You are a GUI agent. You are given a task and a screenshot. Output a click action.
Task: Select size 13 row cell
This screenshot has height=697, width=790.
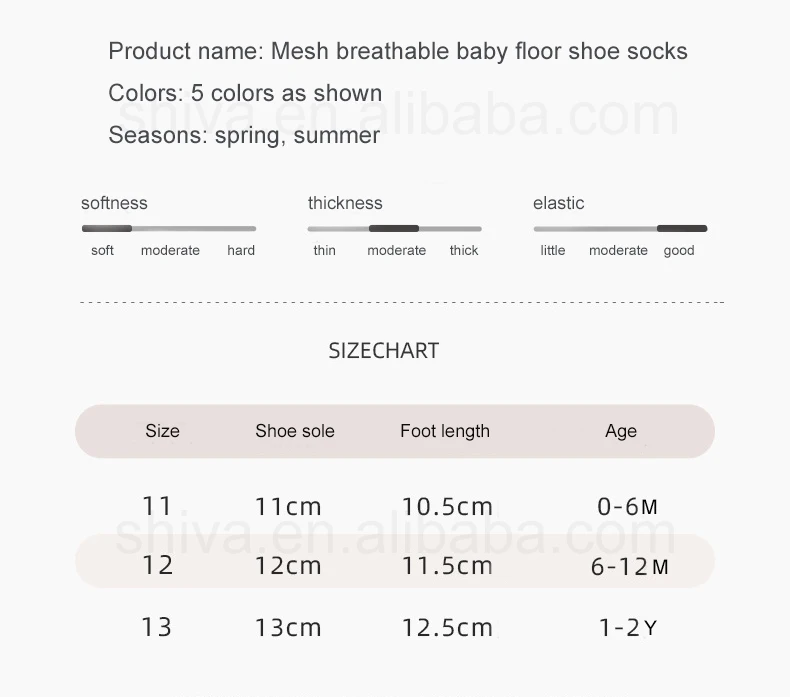157,627
